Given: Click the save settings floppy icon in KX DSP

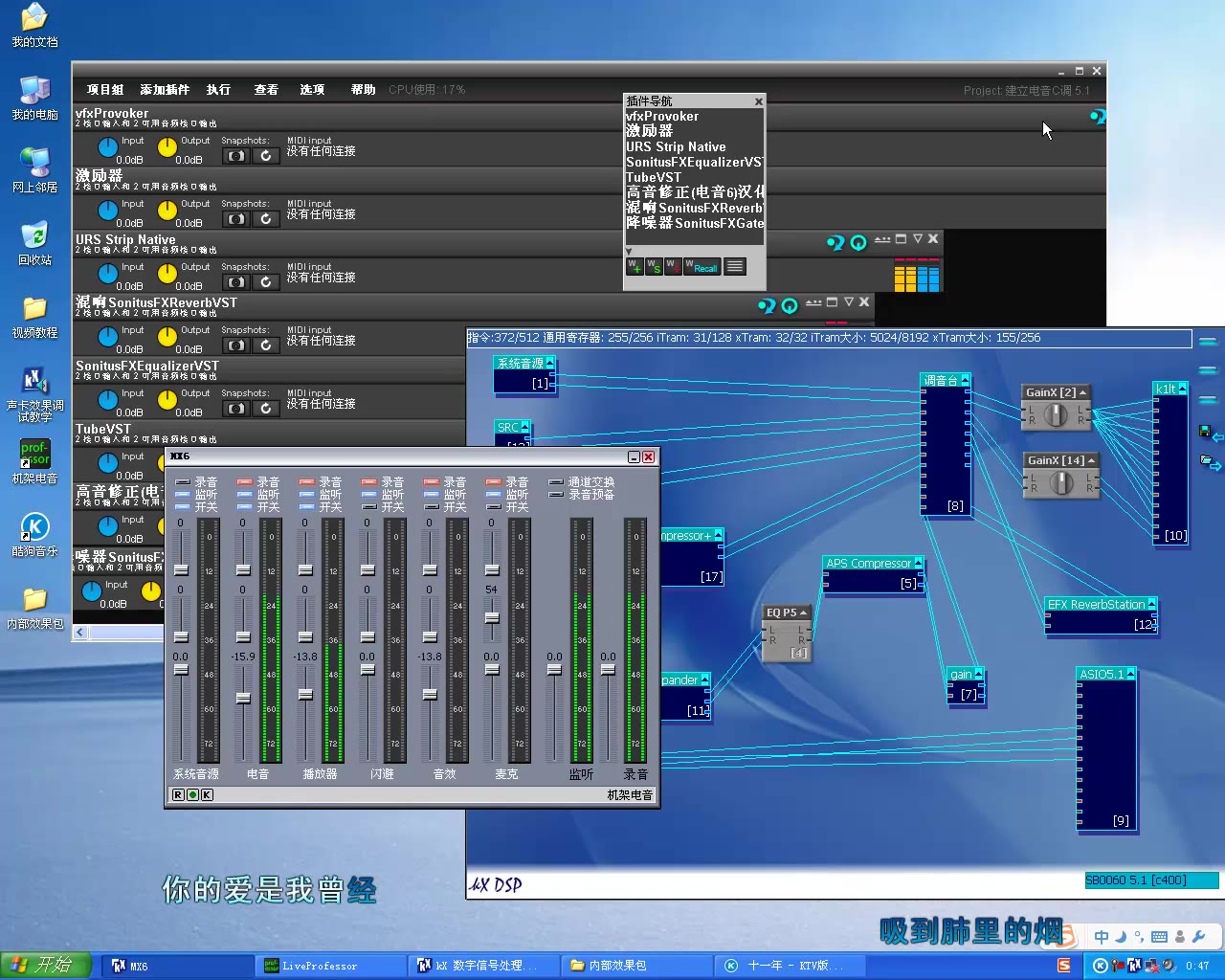Looking at the screenshot, I should click(x=1205, y=432).
